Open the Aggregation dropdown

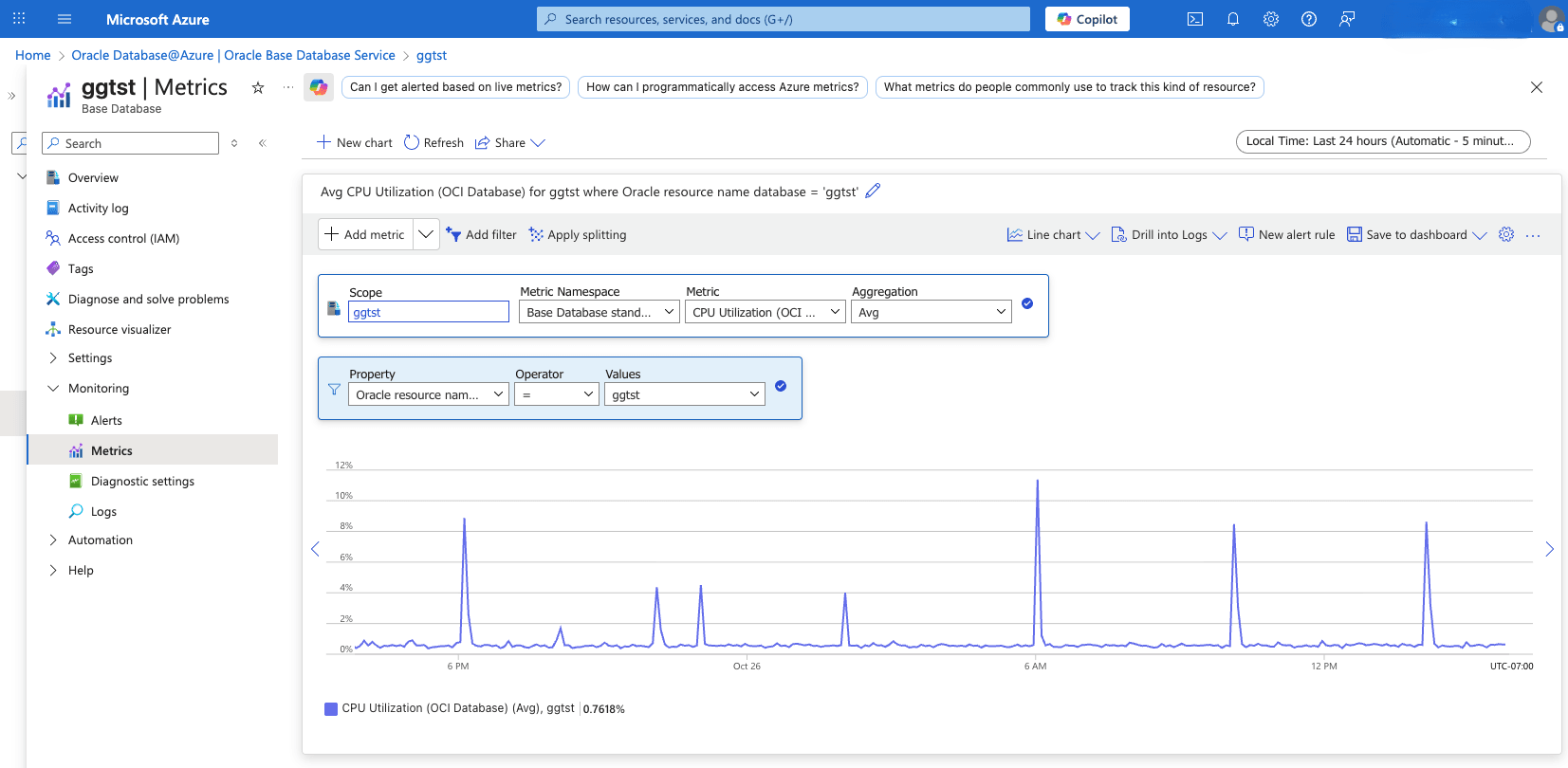point(931,312)
